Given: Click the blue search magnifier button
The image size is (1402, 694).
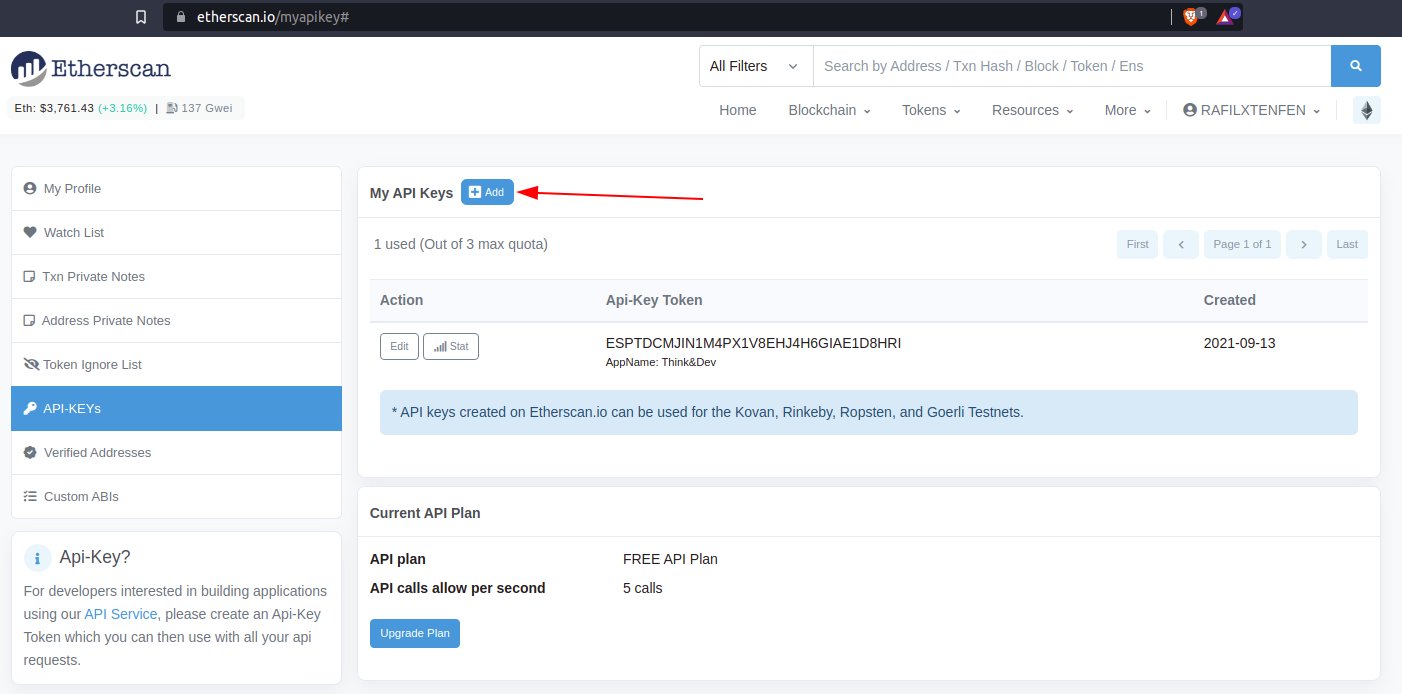Looking at the screenshot, I should 1356,66.
